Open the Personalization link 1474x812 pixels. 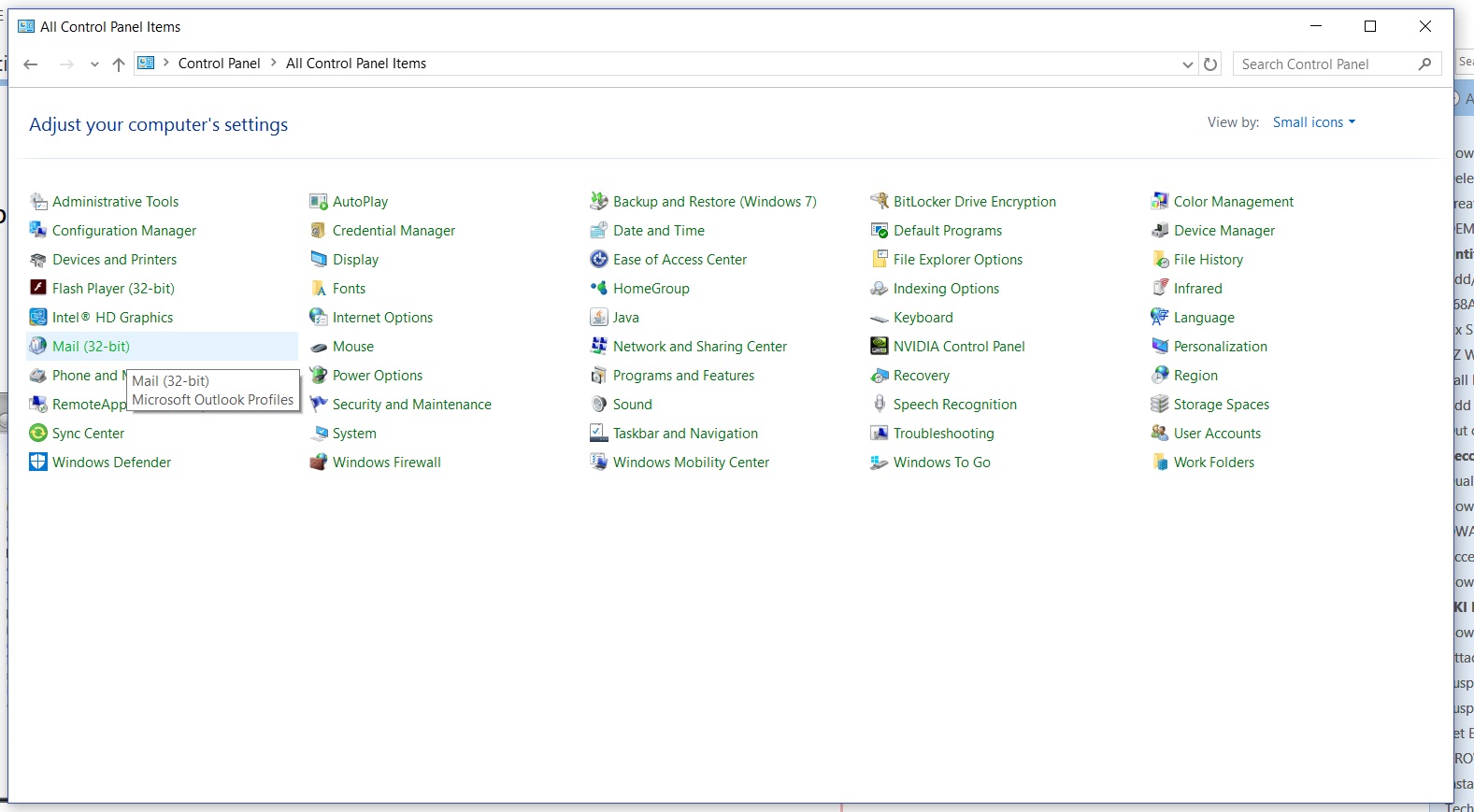pyautogui.click(x=1221, y=347)
